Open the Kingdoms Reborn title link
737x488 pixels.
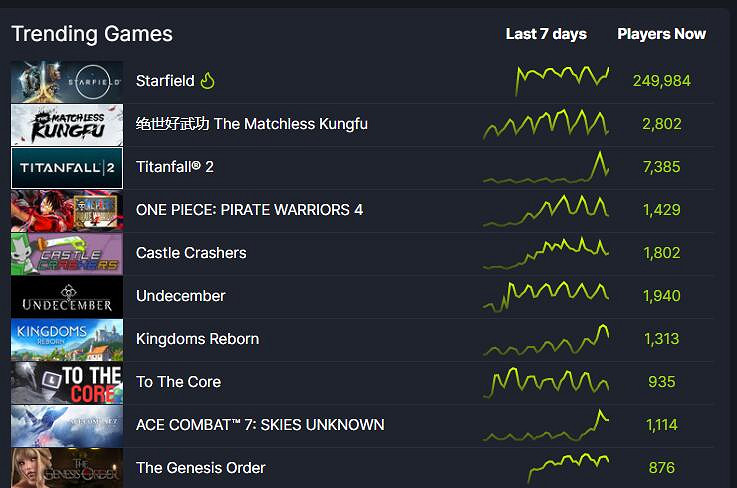click(197, 339)
